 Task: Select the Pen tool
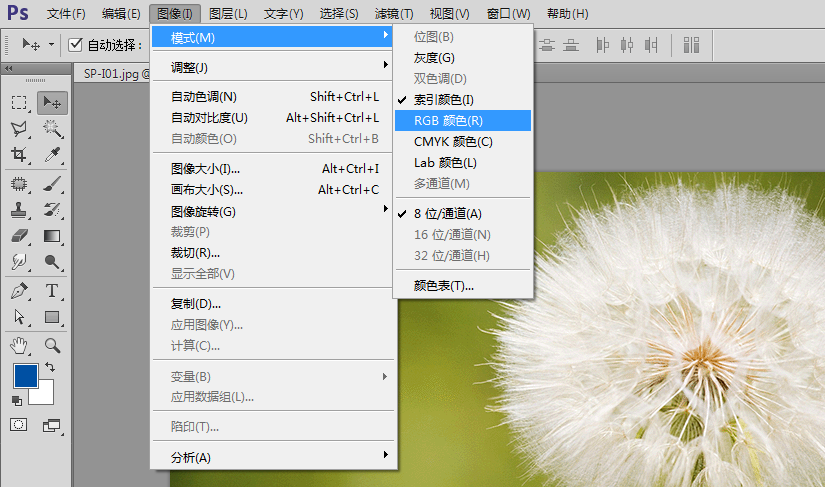tap(19, 291)
